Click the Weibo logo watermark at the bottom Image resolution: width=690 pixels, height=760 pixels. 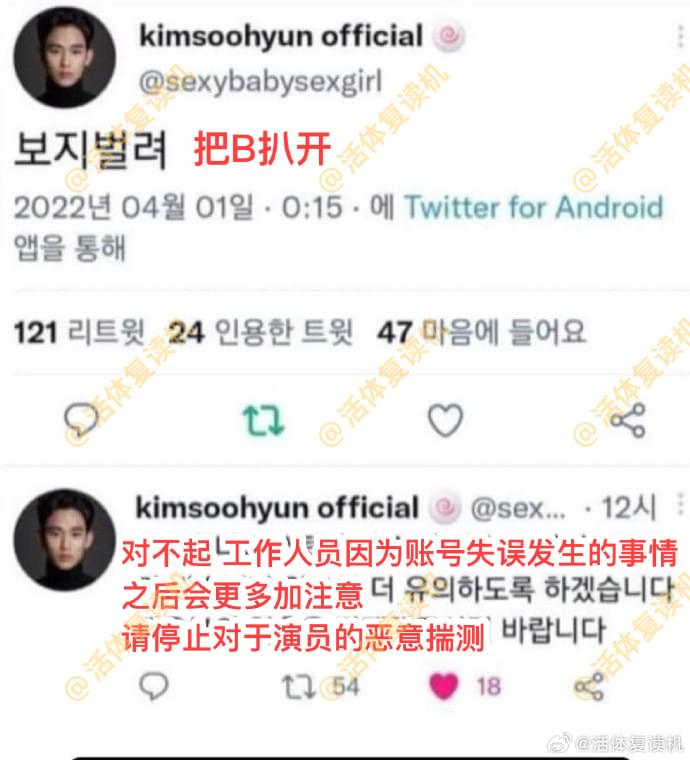click(559, 743)
